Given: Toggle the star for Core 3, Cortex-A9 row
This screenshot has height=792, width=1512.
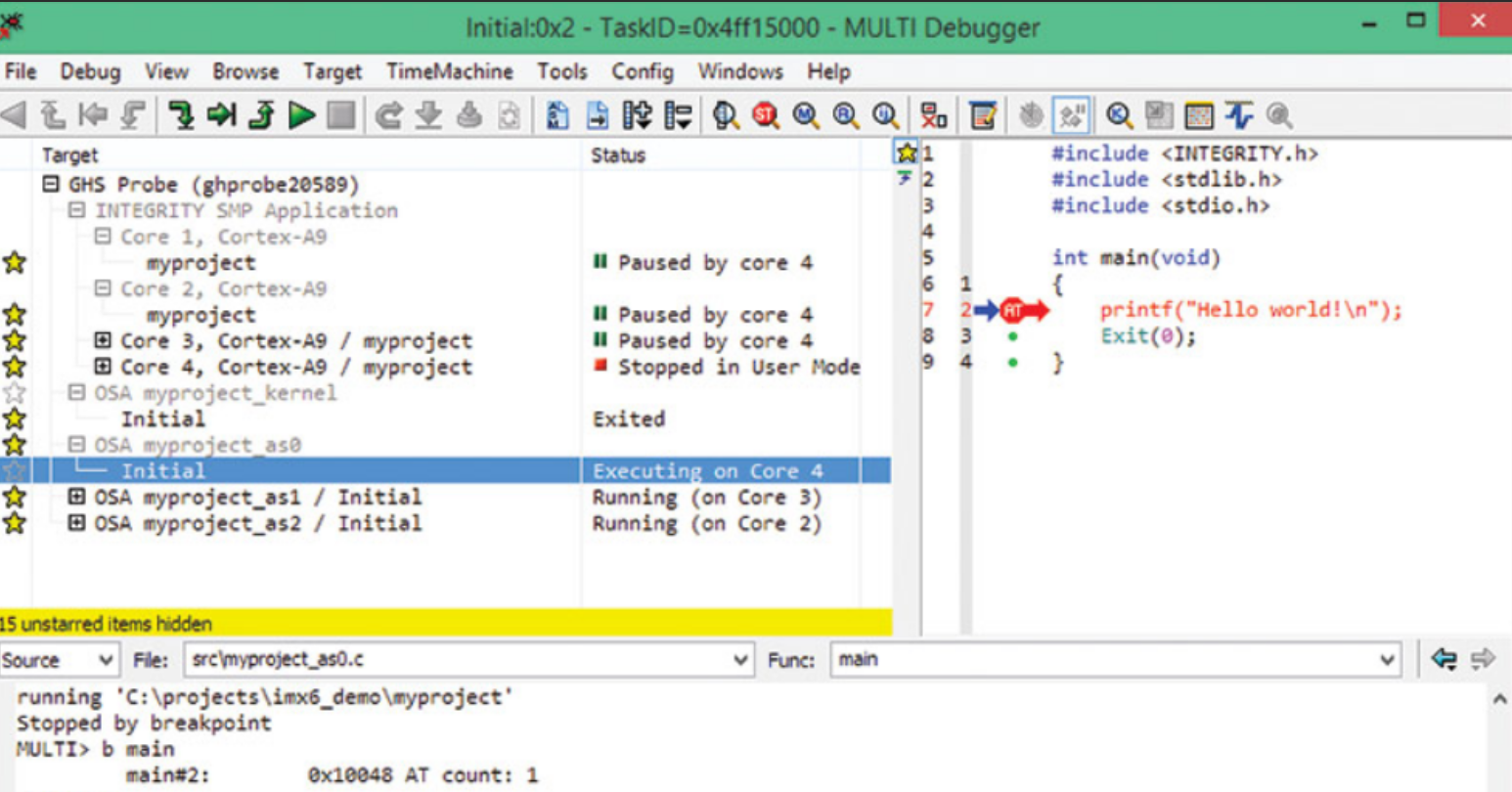Looking at the screenshot, I should click(x=15, y=340).
